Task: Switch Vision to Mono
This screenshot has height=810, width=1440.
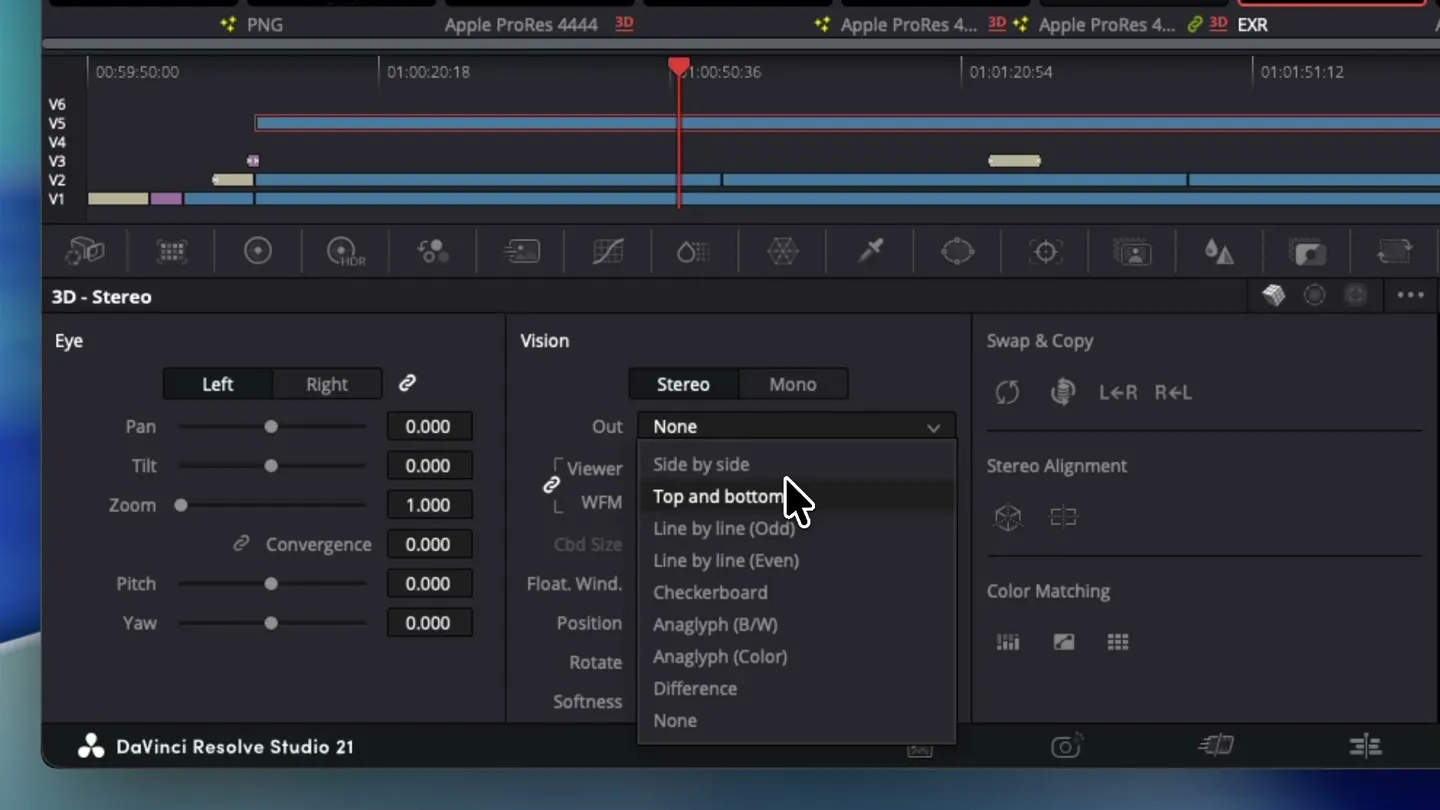Action: (793, 384)
